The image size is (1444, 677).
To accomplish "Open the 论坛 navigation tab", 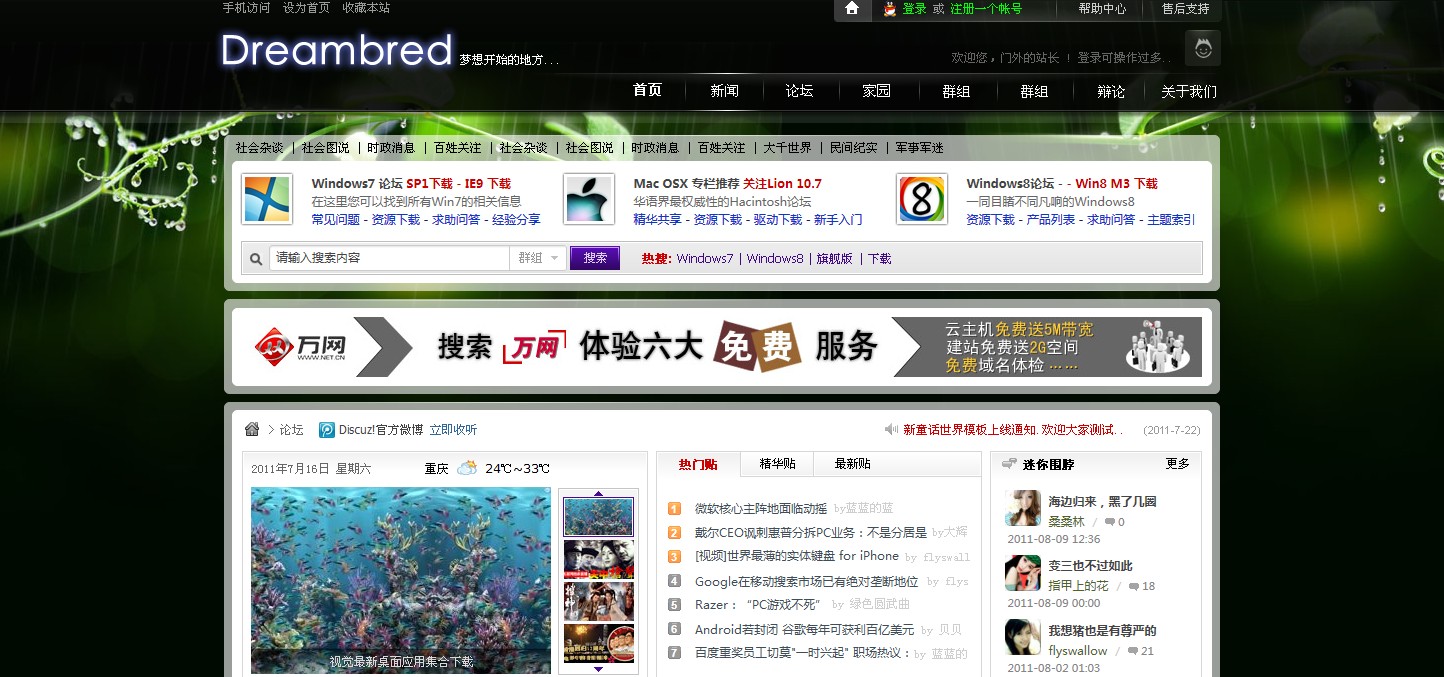I will [x=799, y=91].
